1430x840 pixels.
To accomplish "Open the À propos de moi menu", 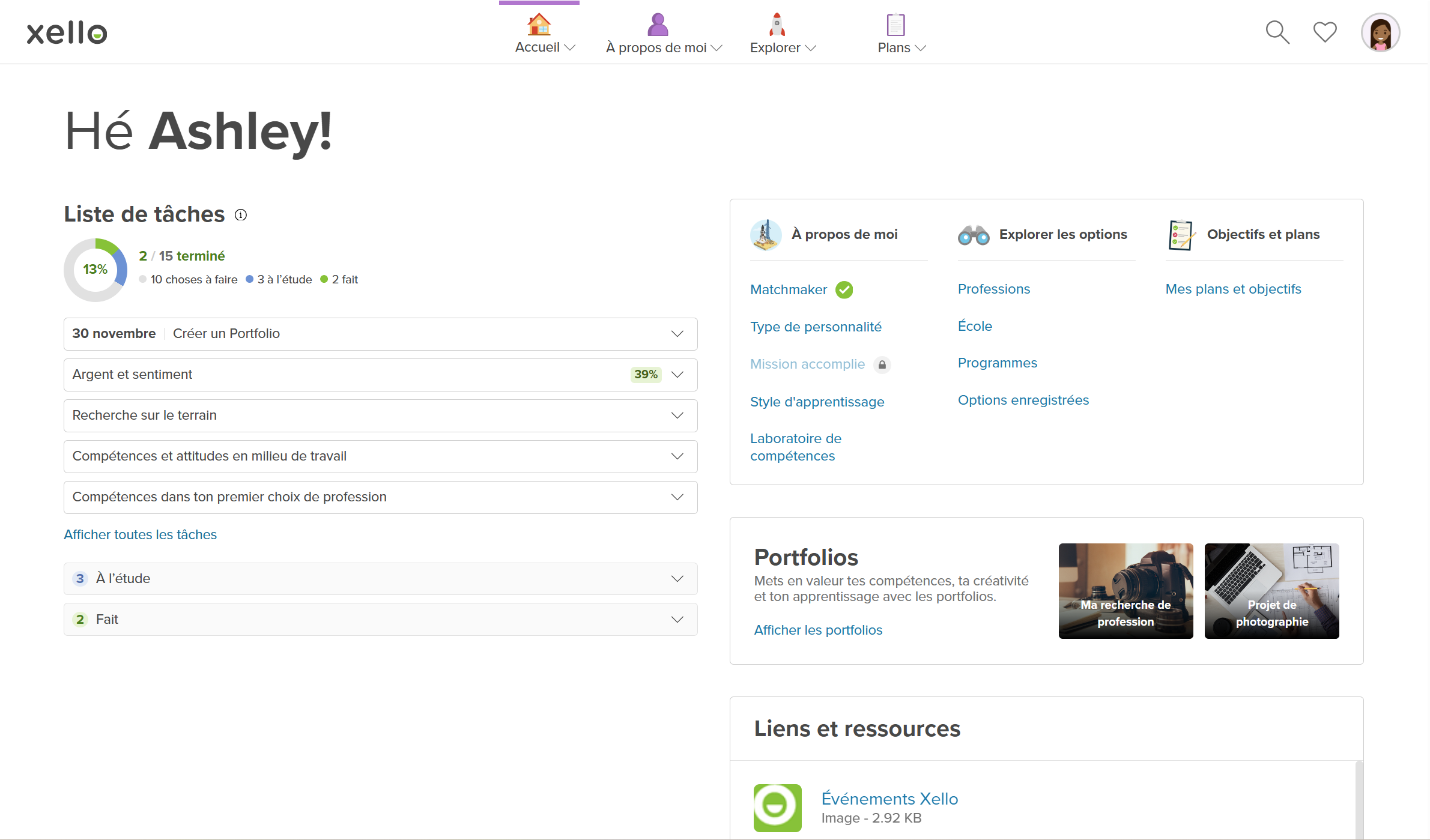I will tap(664, 48).
